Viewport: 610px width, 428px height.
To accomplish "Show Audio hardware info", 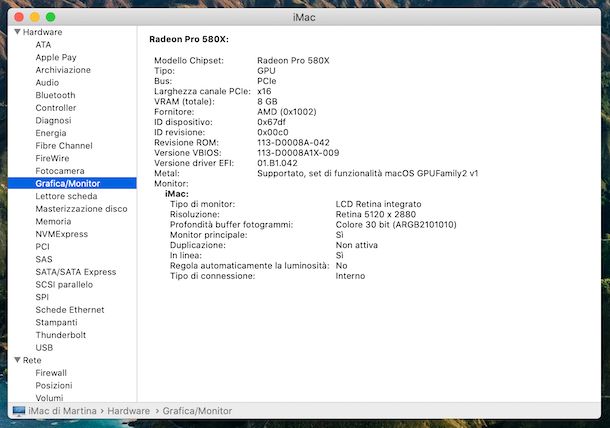I will pos(47,82).
